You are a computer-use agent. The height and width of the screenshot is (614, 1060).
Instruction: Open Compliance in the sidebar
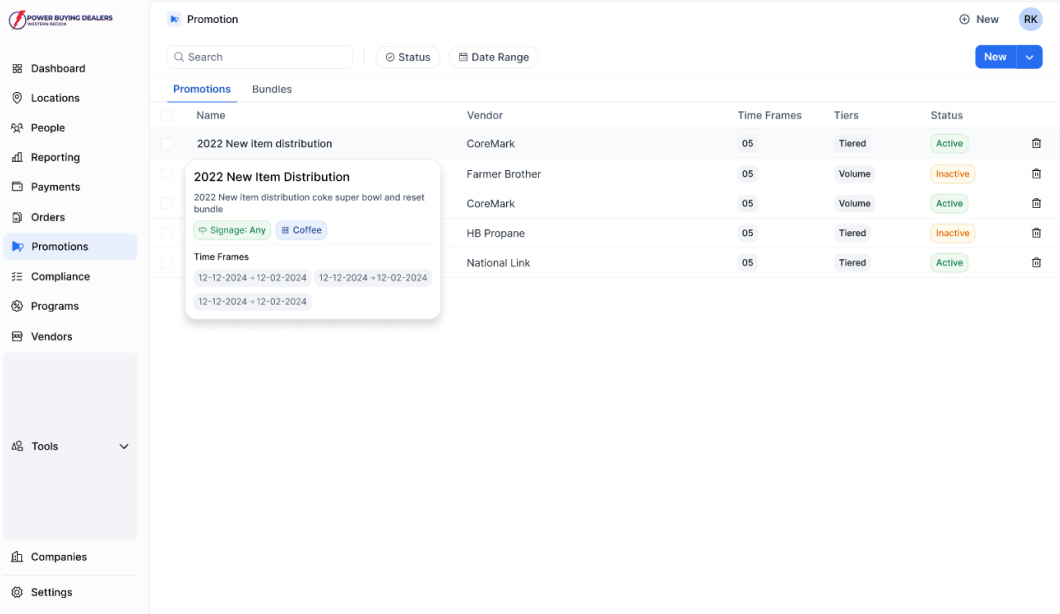pos(60,276)
